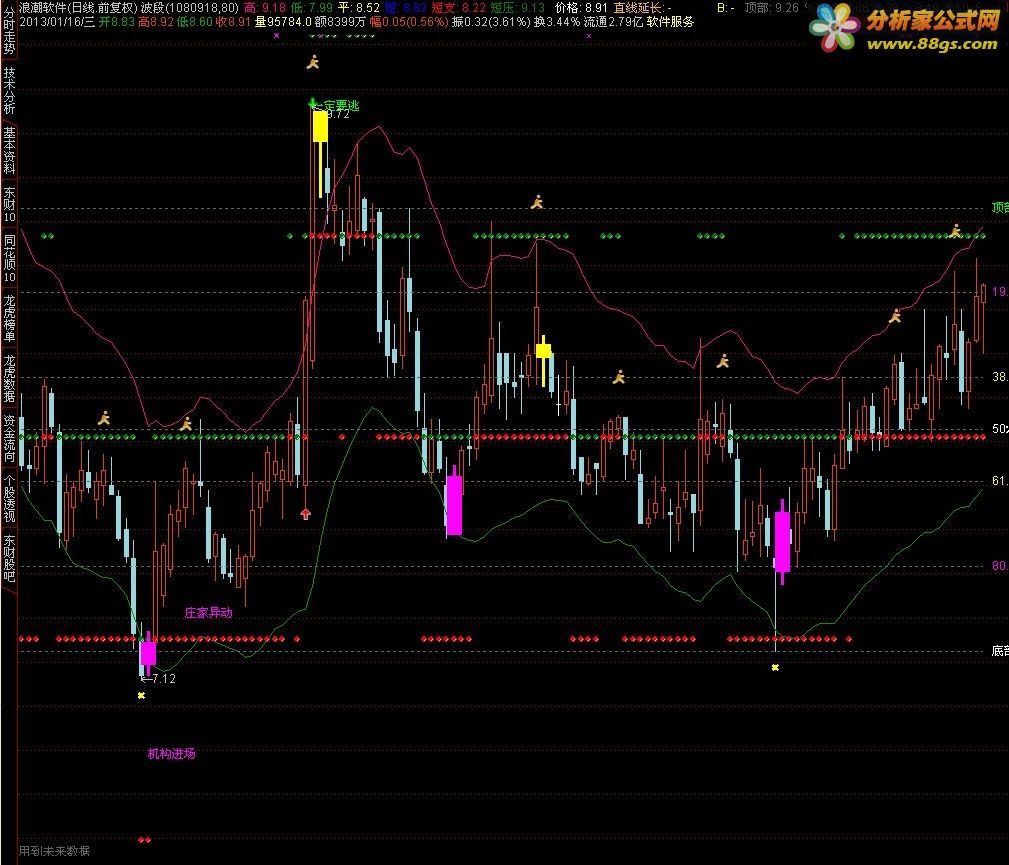This screenshot has height=865, width=1009.
Task: Click the 底部 label on right axis
Action: (1000, 651)
